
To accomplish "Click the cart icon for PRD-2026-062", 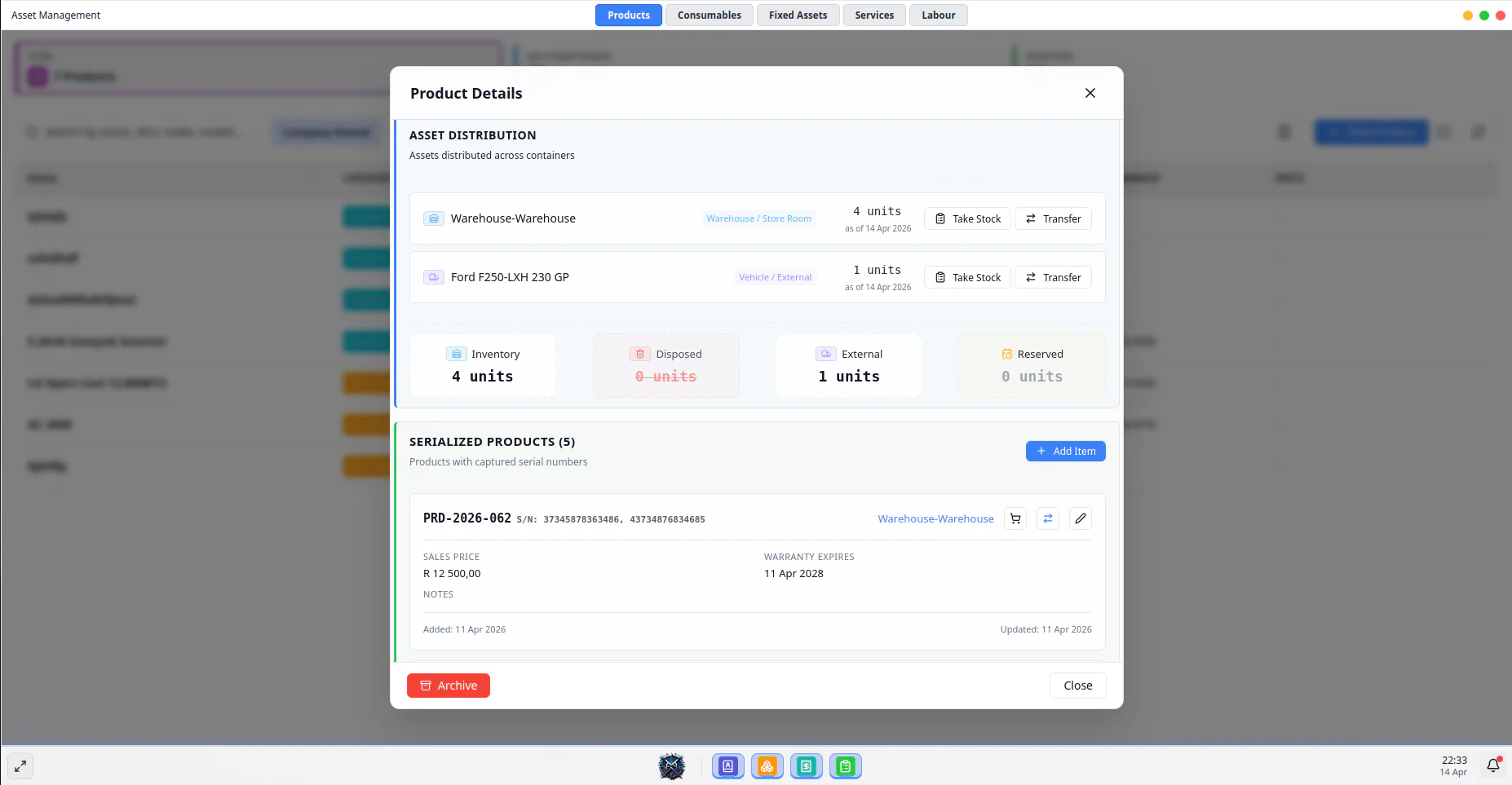I will coord(1015,518).
